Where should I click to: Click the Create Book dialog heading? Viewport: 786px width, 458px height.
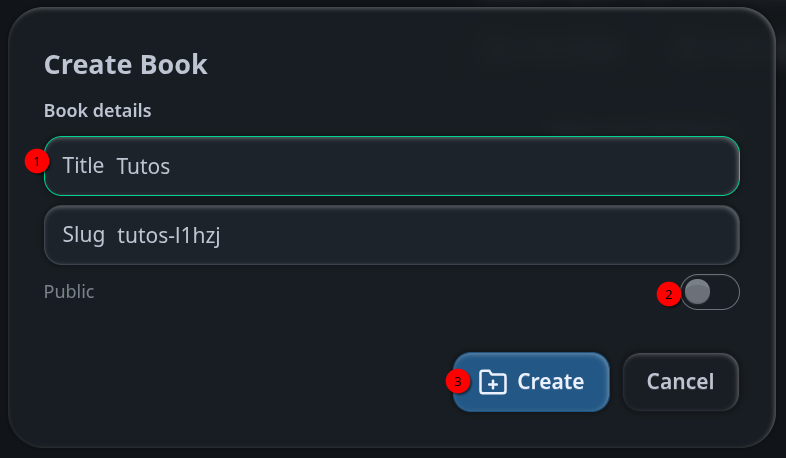(126, 65)
